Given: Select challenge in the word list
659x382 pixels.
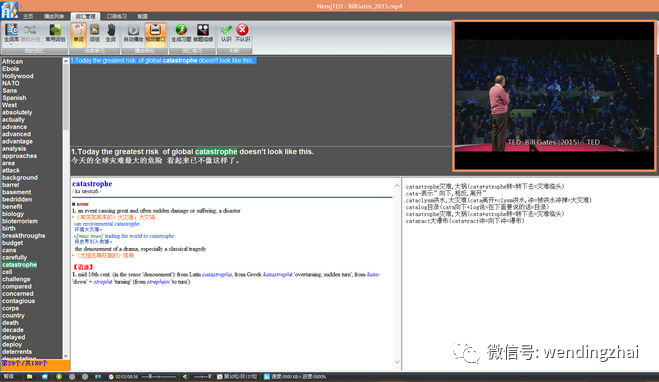Looking at the screenshot, I should coord(16,279).
